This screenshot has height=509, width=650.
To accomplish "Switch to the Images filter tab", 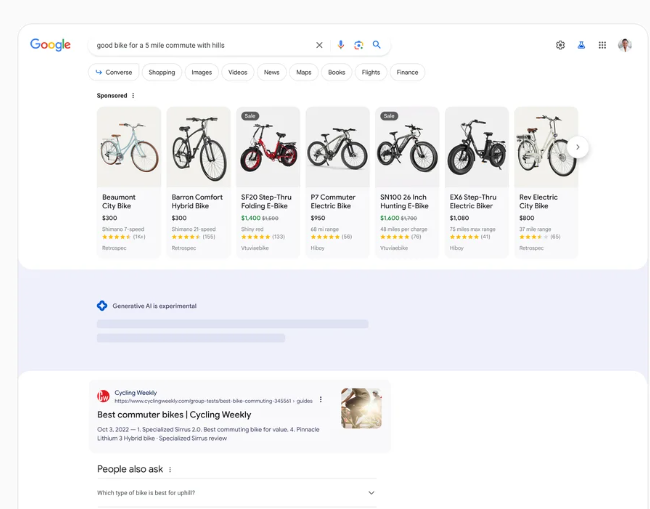I will [x=202, y=72].
